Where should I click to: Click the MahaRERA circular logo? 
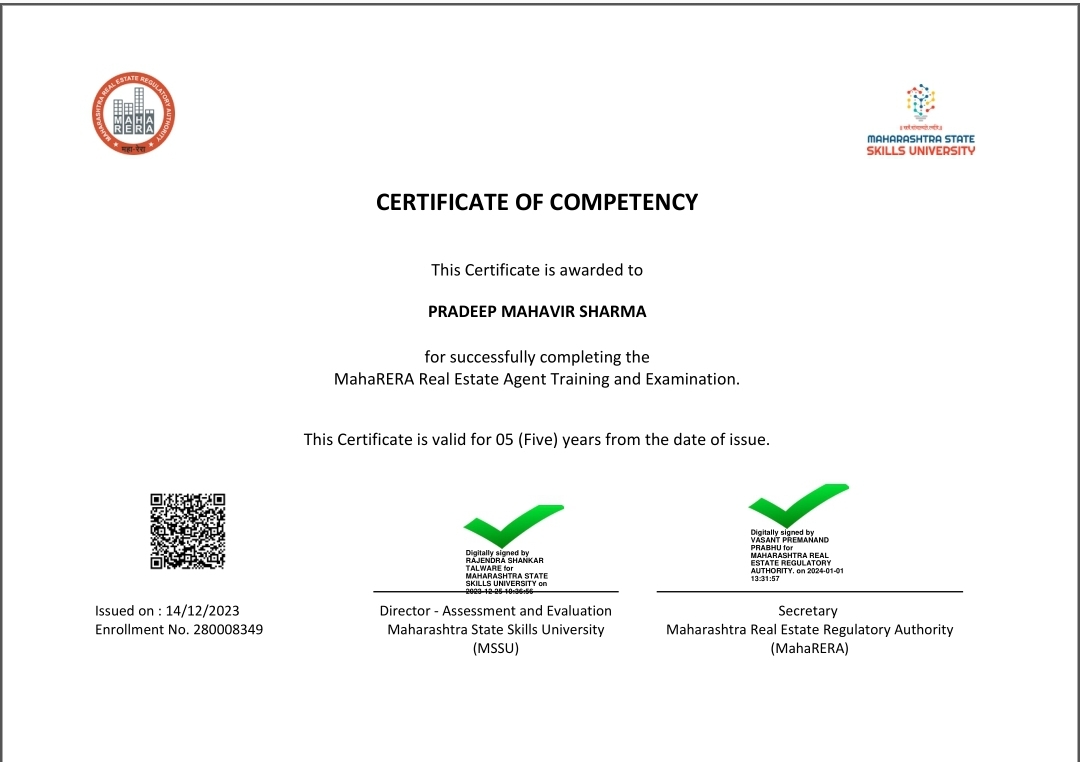(134, 114)
